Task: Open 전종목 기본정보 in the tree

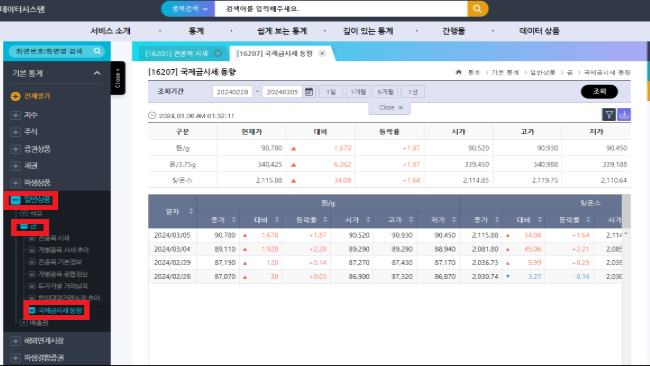Action: coord(60,262)
